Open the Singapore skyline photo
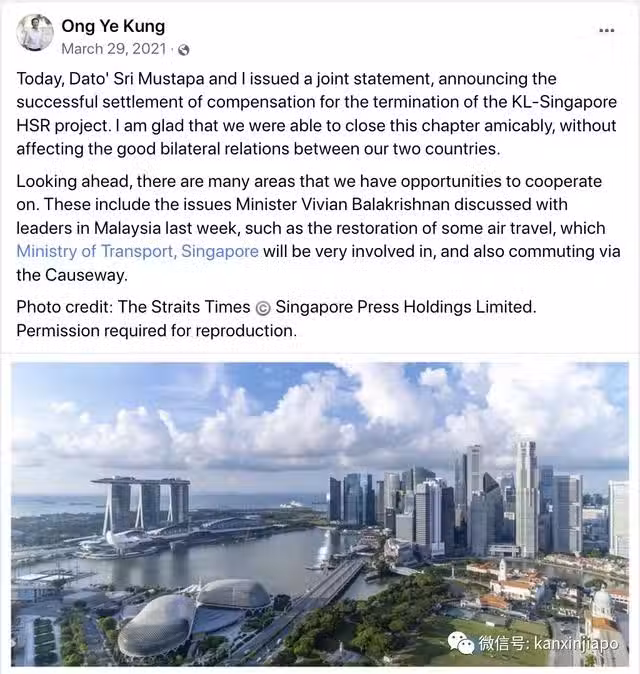 (x=320, y=514)
